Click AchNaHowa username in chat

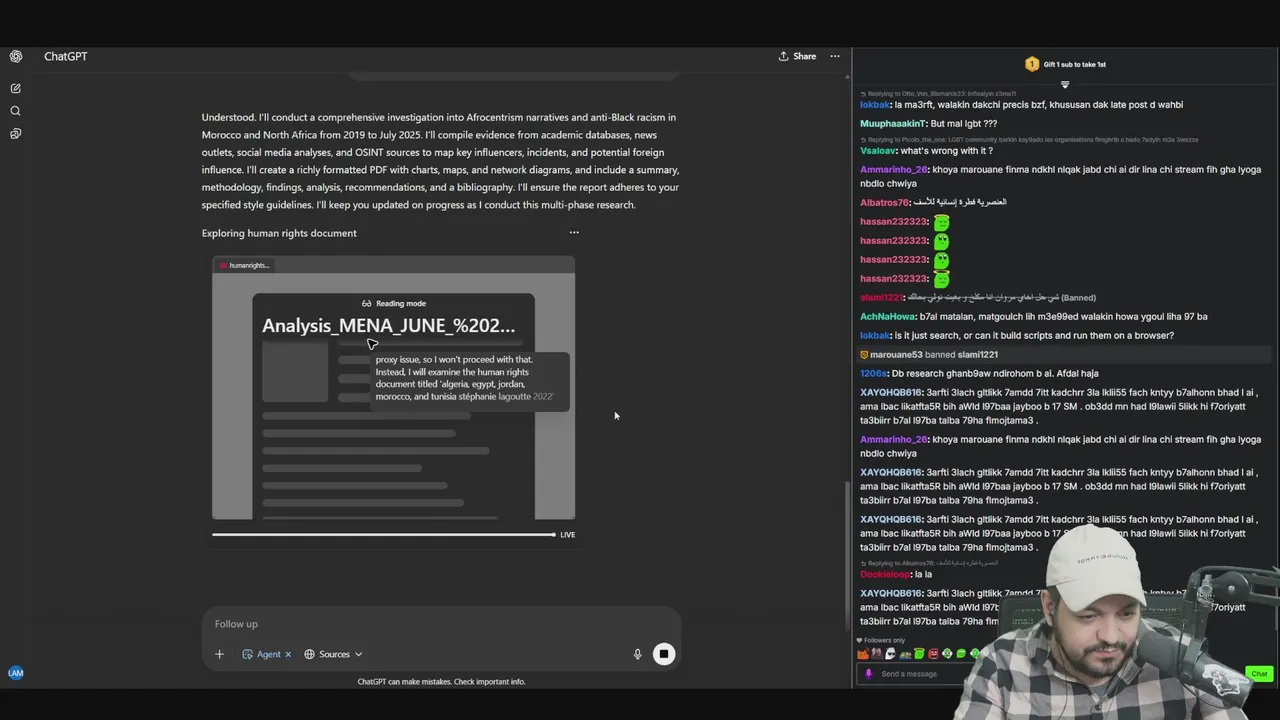[x=887, y=317]
